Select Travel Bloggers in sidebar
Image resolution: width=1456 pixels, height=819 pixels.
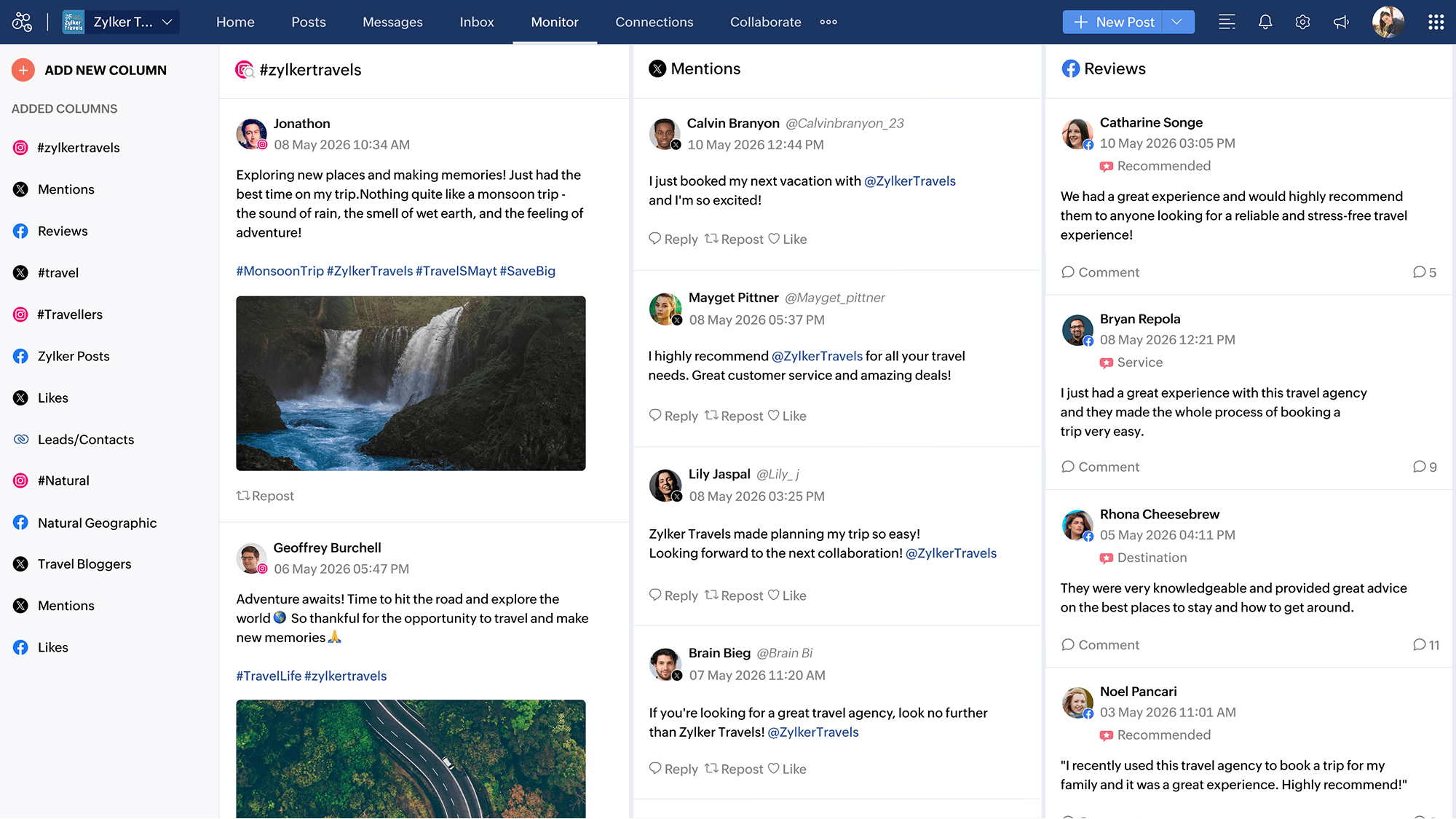pos(84,564)
